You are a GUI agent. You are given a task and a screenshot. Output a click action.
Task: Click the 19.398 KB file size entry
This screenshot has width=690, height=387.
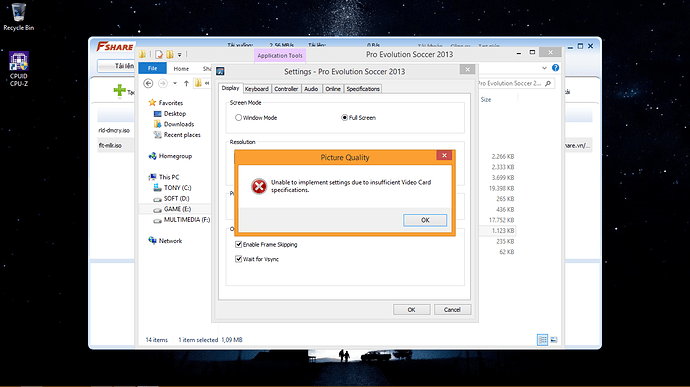501,188
